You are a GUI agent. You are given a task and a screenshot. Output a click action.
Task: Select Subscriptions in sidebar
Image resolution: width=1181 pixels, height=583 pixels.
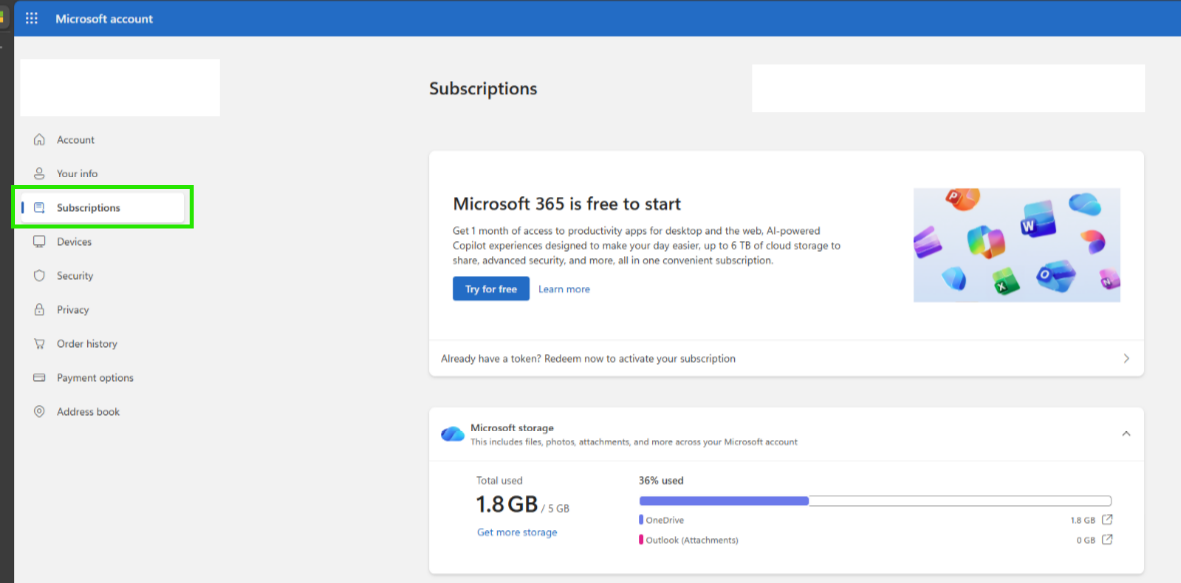pos(102,208)
